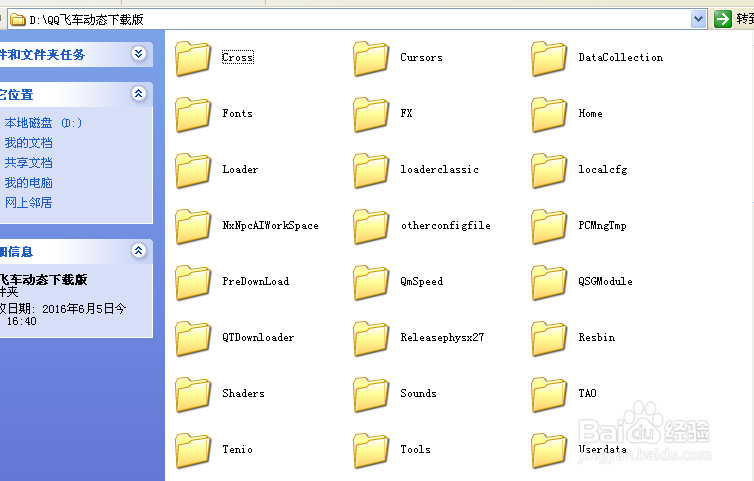Pick the Userdata folder icon
Screen dimensions: 754x481
tap(549, 451)
